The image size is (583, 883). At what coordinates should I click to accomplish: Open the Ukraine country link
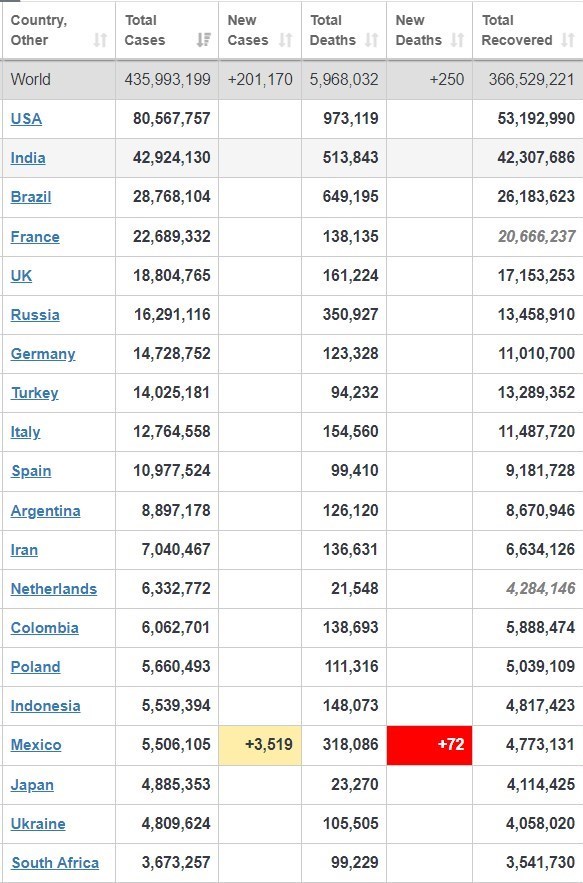point(38,823)
